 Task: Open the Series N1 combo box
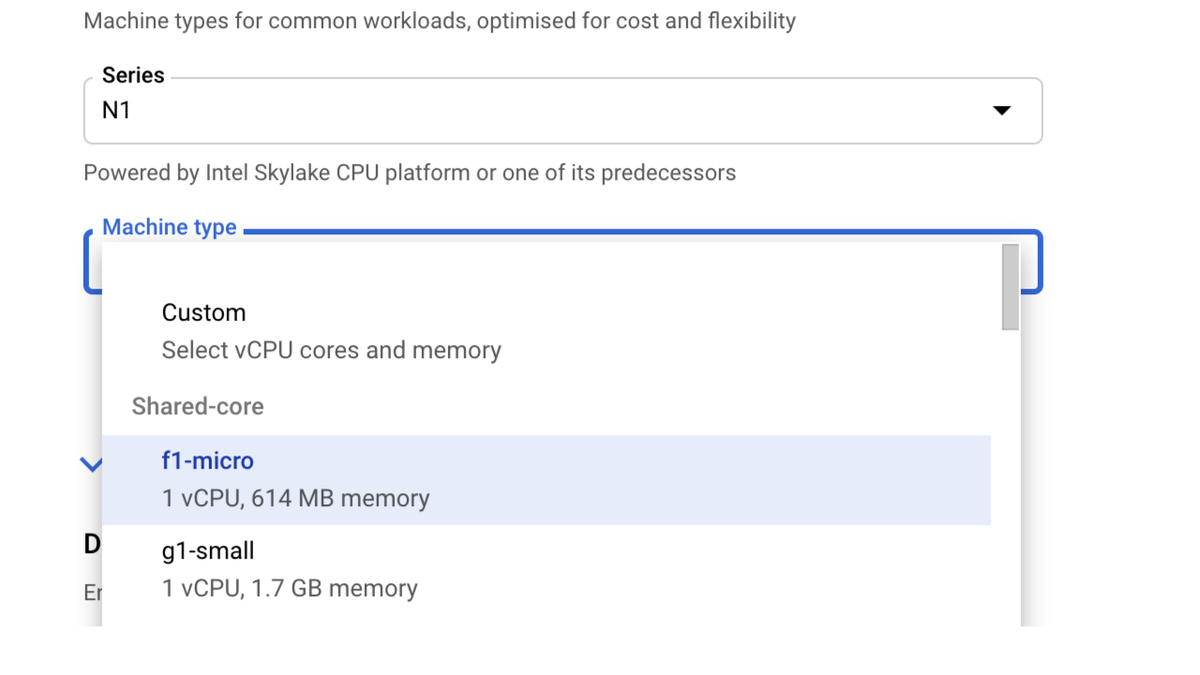[x=560, y=110]
